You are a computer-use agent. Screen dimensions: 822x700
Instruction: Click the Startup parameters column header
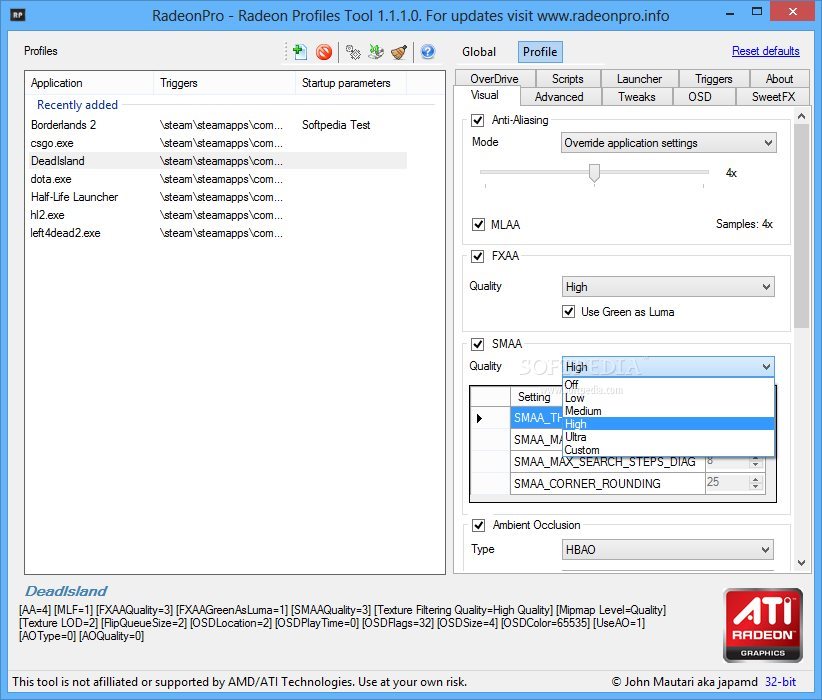pyautogui.click(x=351, y=83)
